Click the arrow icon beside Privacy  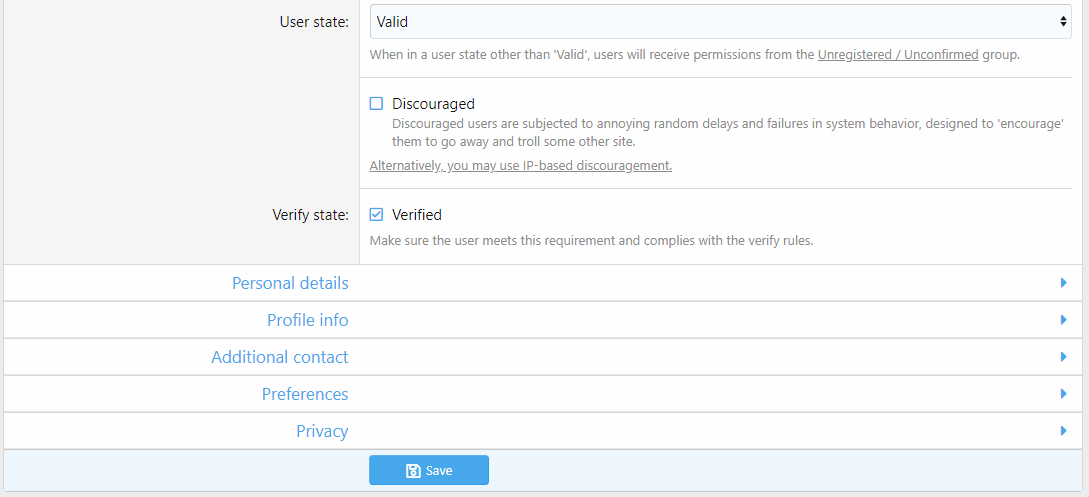click(1063, 431)
